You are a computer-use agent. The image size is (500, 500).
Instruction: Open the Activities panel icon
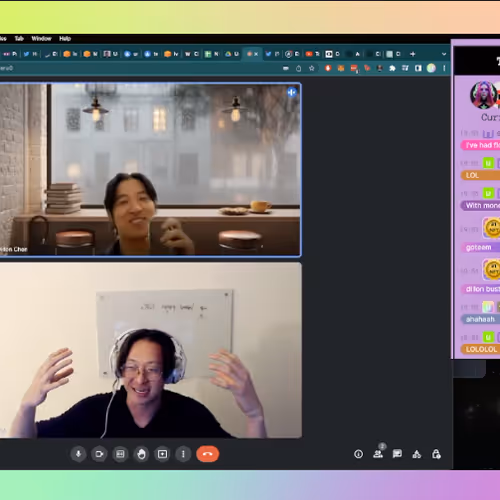pos(417,454)
